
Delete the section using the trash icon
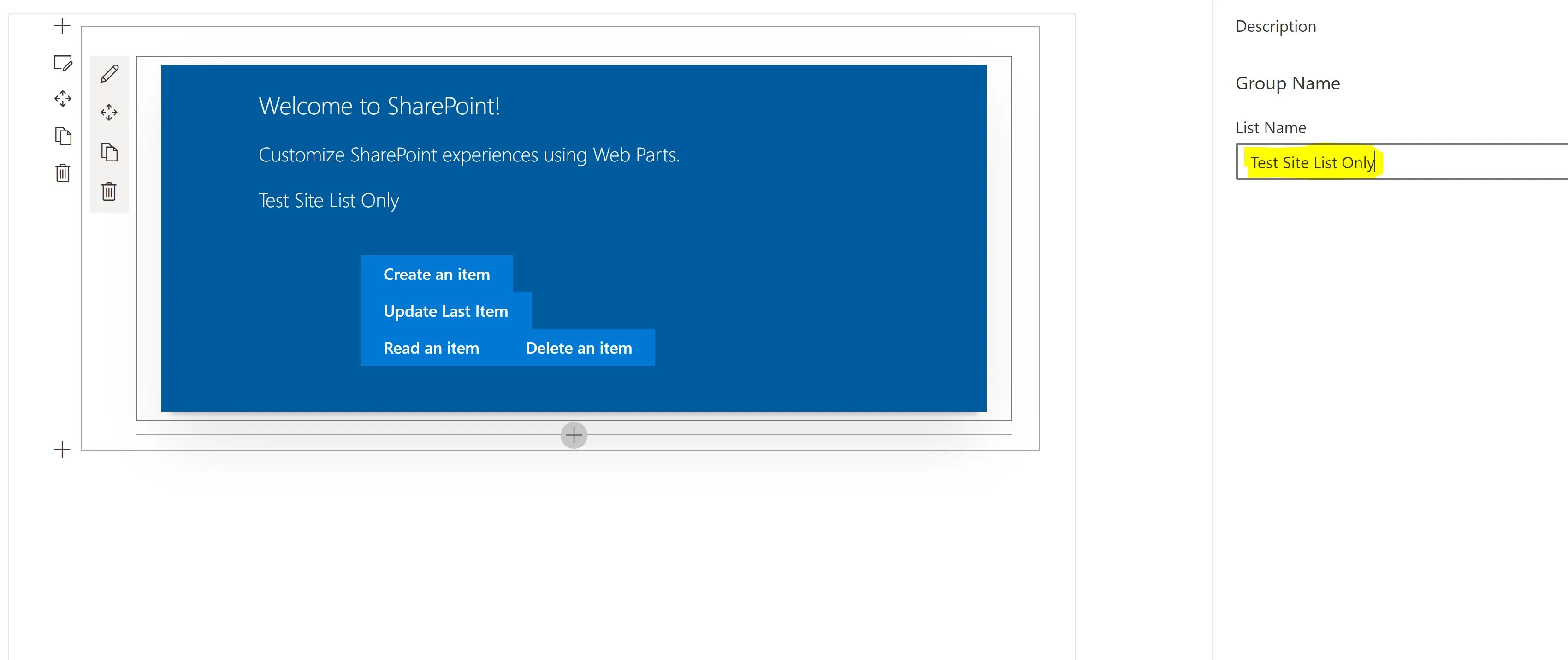click(x=63, y=173)
